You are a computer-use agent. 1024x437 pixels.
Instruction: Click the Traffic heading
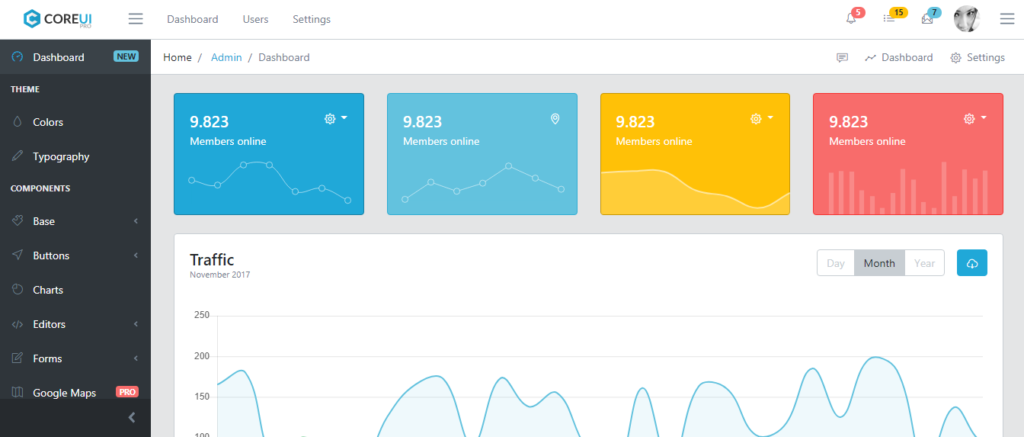point(212,259)
